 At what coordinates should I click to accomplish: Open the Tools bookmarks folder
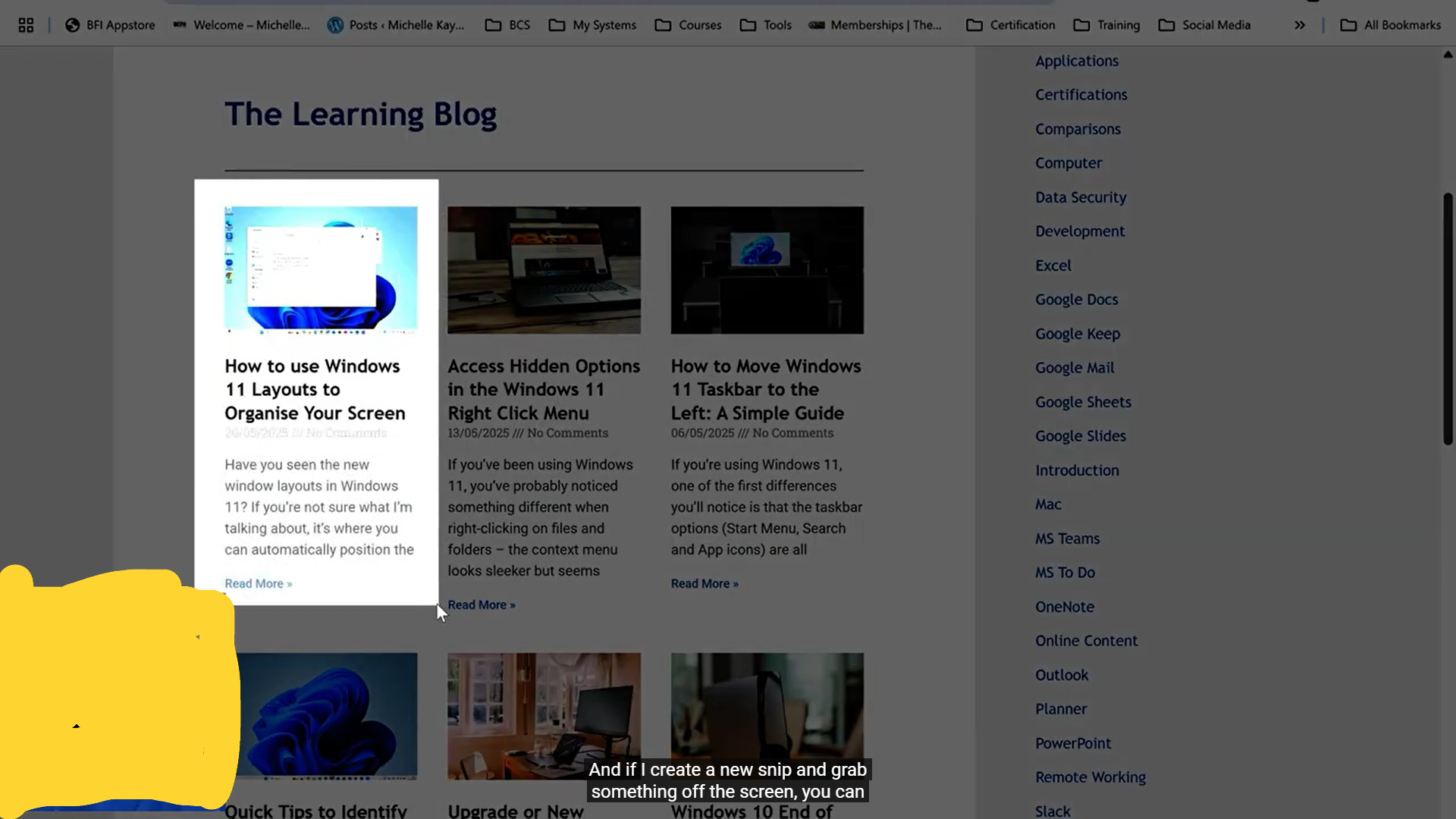click(766, 25)
